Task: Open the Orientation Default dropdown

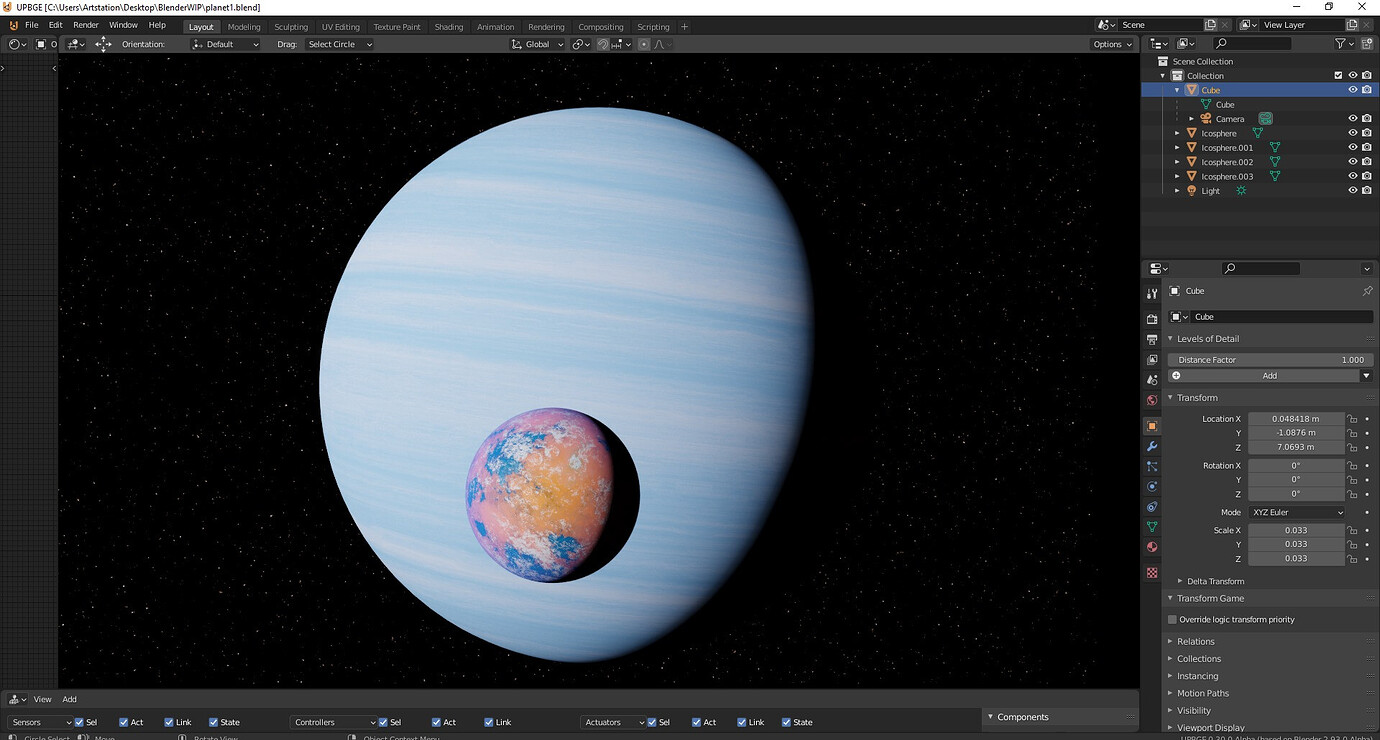Action: (225, 44)
